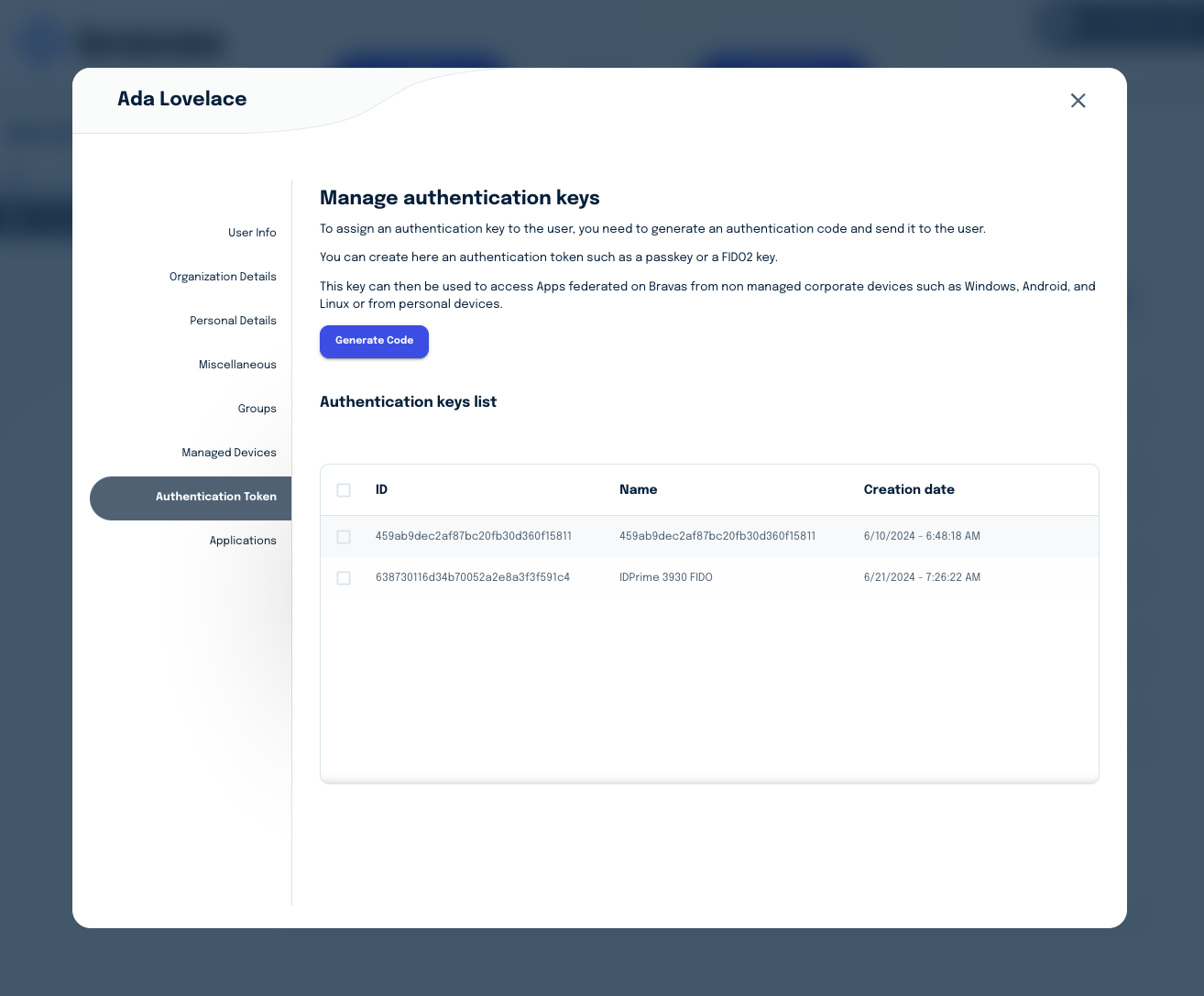Open the Groups section
The height and width of the screenshot is (996, 1204).
(257, 409)
